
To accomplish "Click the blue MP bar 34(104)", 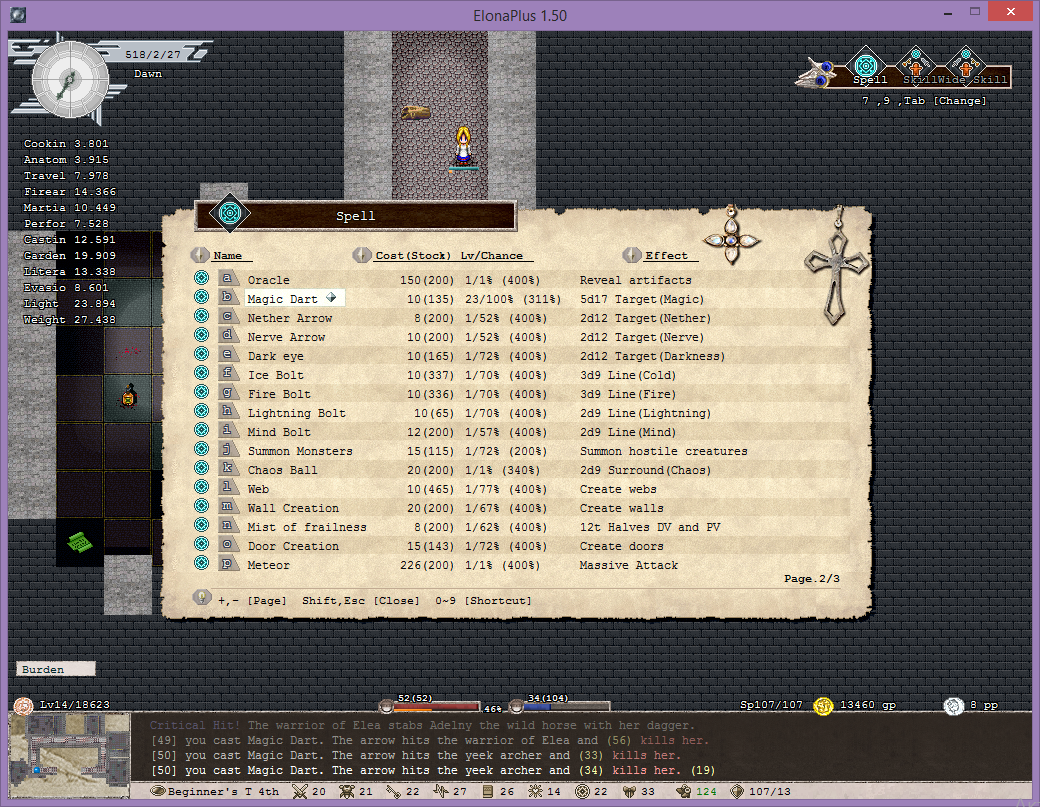I will point(566,707).
